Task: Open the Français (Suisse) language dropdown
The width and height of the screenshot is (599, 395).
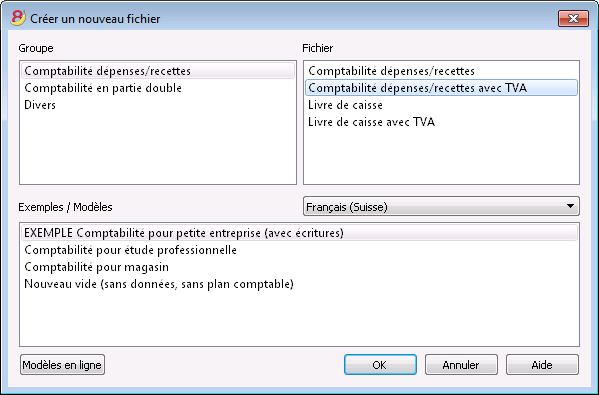Action: pyautogui.click(x=441, y=206)
